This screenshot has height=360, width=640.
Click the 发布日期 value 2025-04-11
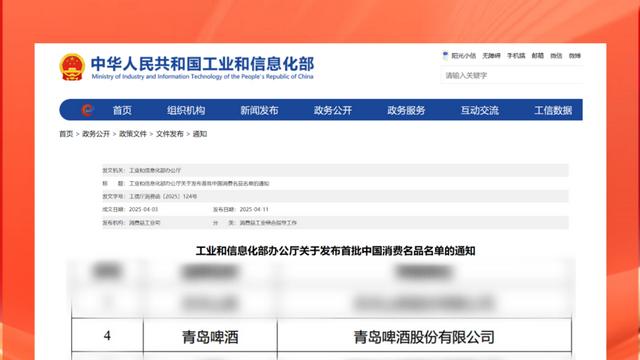(x=254, y=209)
